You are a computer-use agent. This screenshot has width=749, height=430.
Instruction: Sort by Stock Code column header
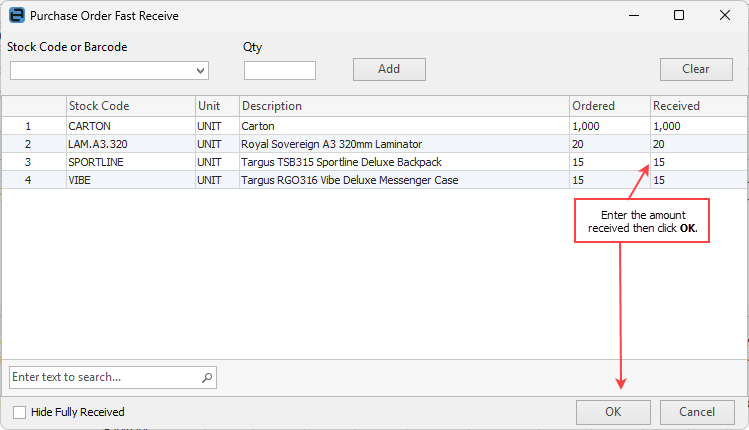tap(130, 106)
